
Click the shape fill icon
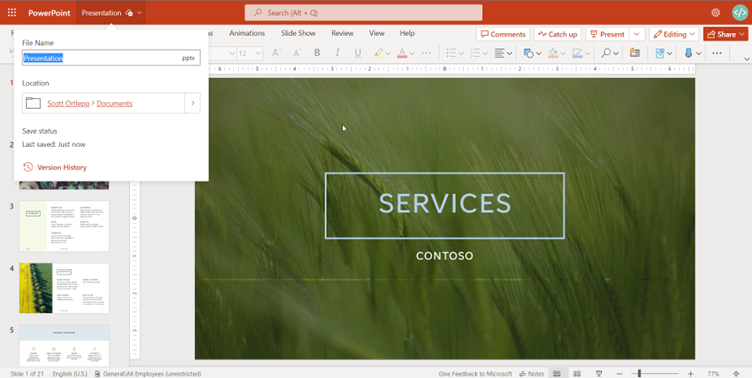(553, 53)
